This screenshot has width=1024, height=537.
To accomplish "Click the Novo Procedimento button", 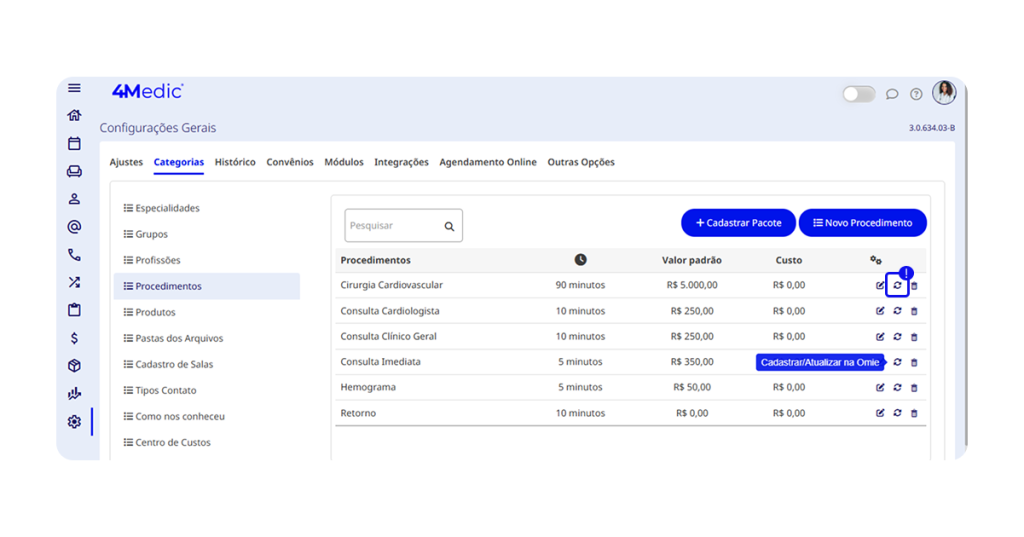I will 862,223.
